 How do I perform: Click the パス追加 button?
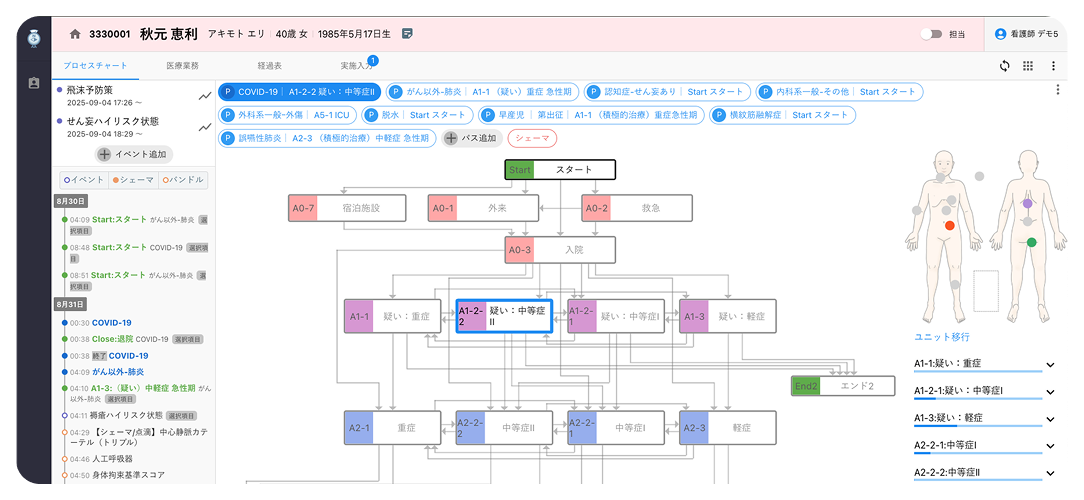point(470,138)
